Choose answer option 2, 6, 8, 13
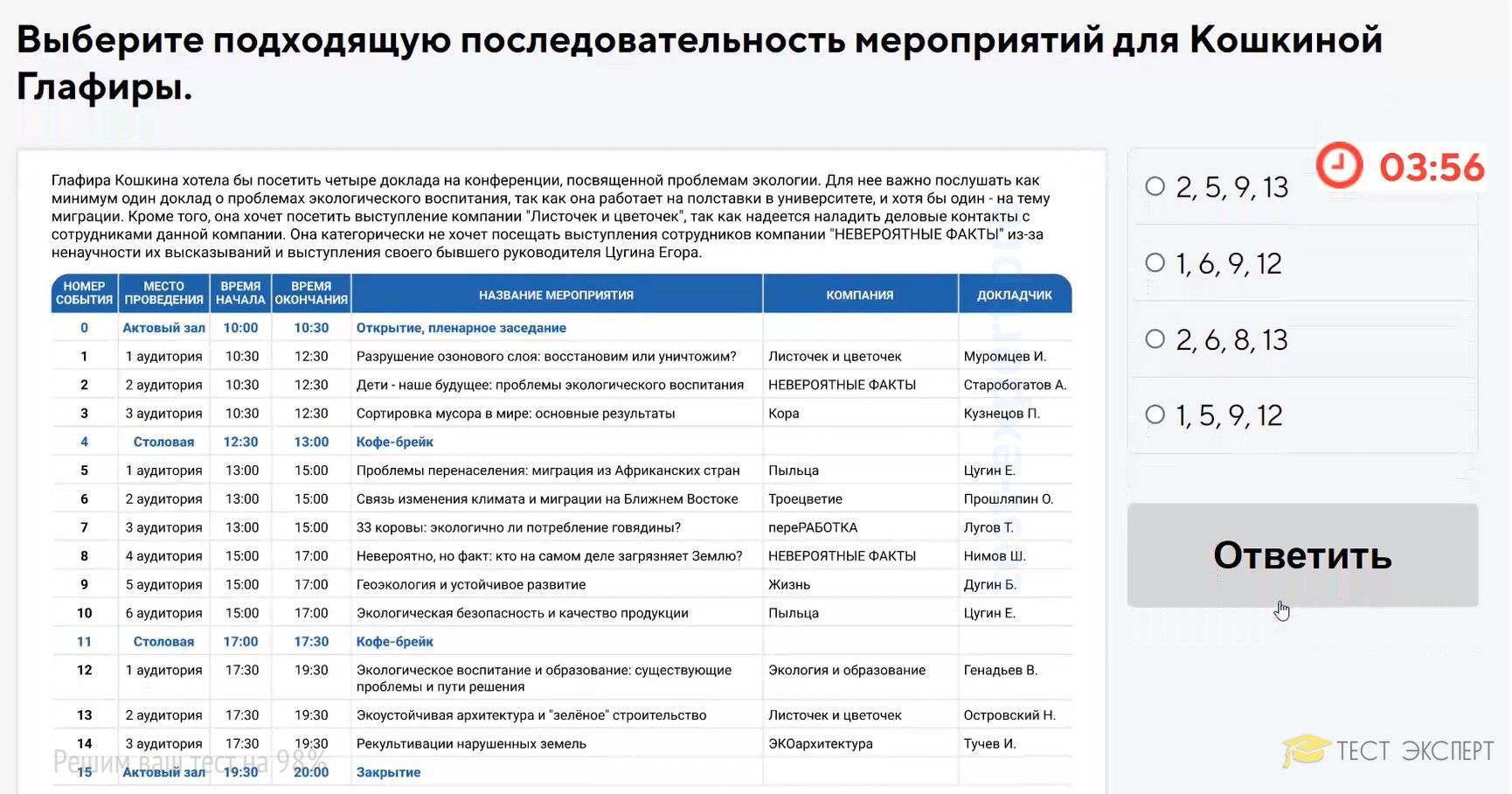Screen dimensions: 1512x794 pyautogui.click(x=1155, y=338)
